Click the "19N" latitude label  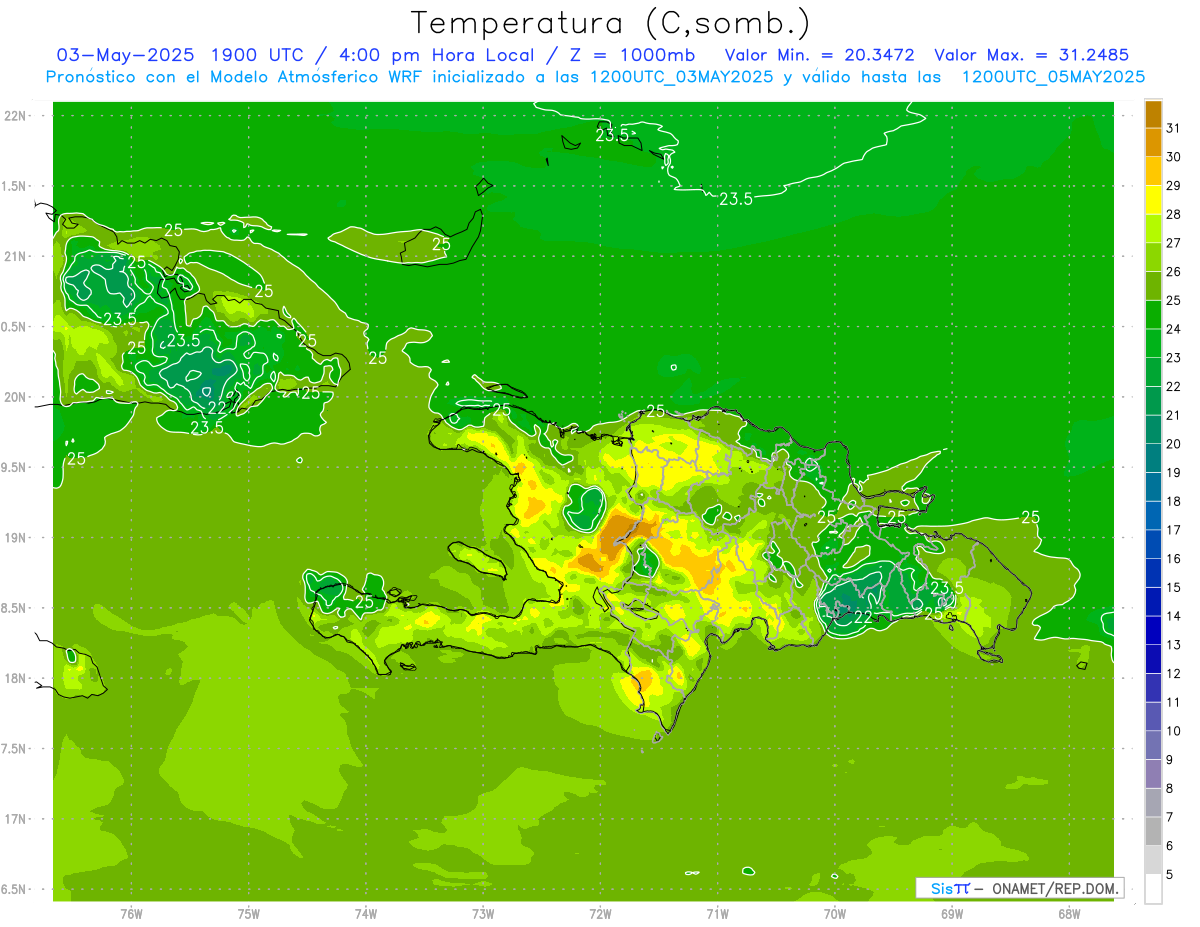click(x=15, y=538)
